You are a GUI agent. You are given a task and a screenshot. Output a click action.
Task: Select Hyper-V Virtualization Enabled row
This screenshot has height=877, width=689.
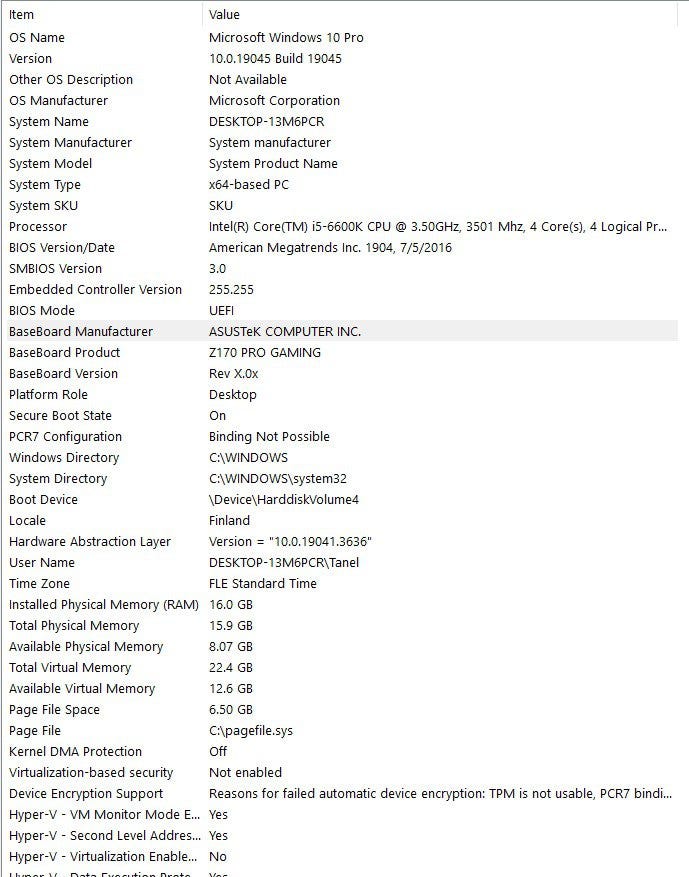point(342,856)
